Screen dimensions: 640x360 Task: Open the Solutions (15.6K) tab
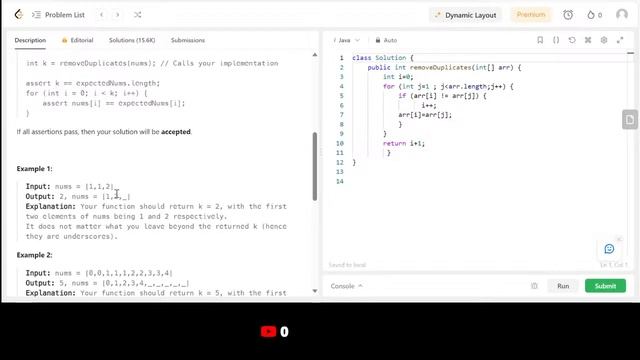(x=132, y=40)
